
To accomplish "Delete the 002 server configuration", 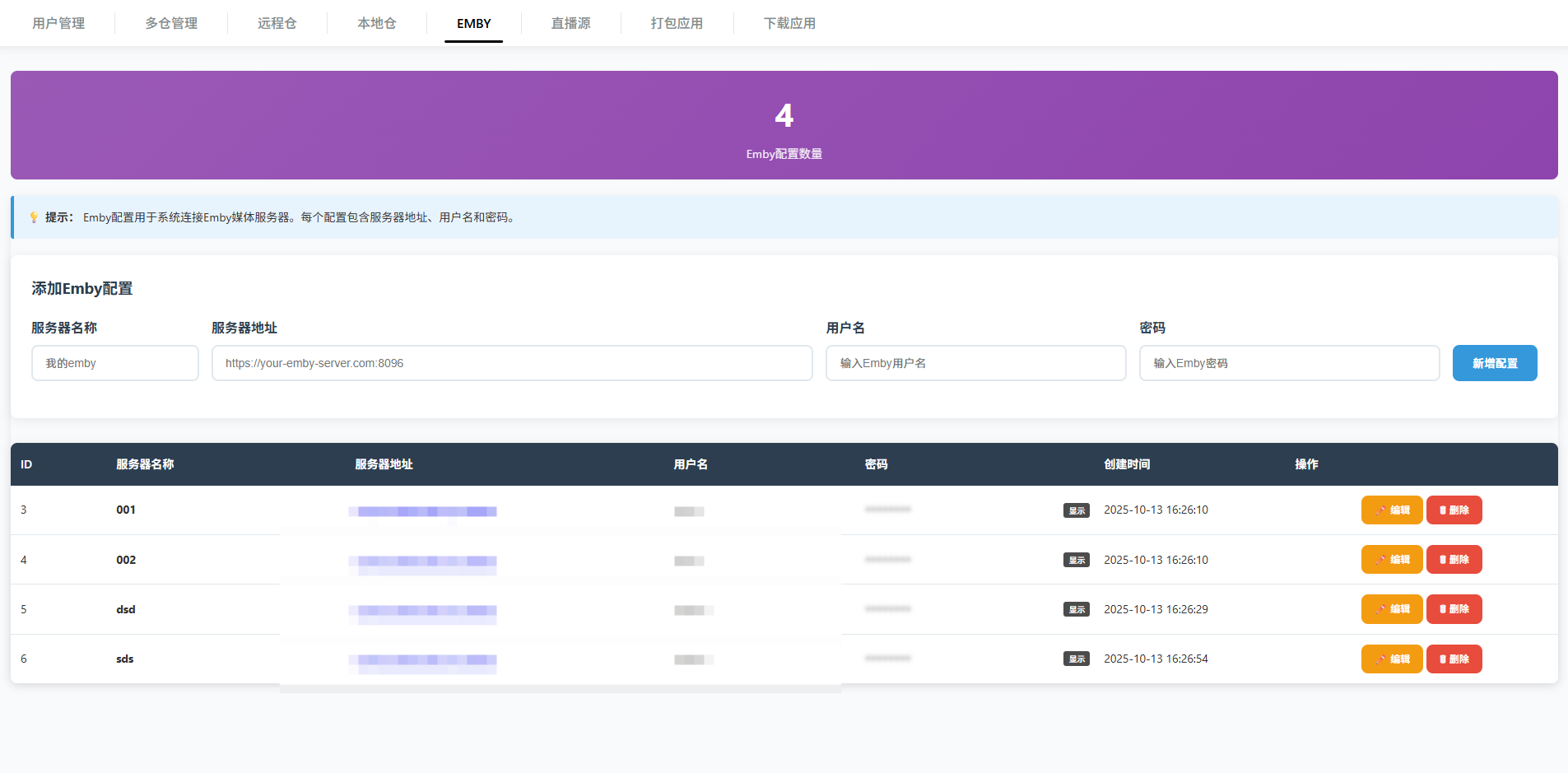I will point(1454,560).
